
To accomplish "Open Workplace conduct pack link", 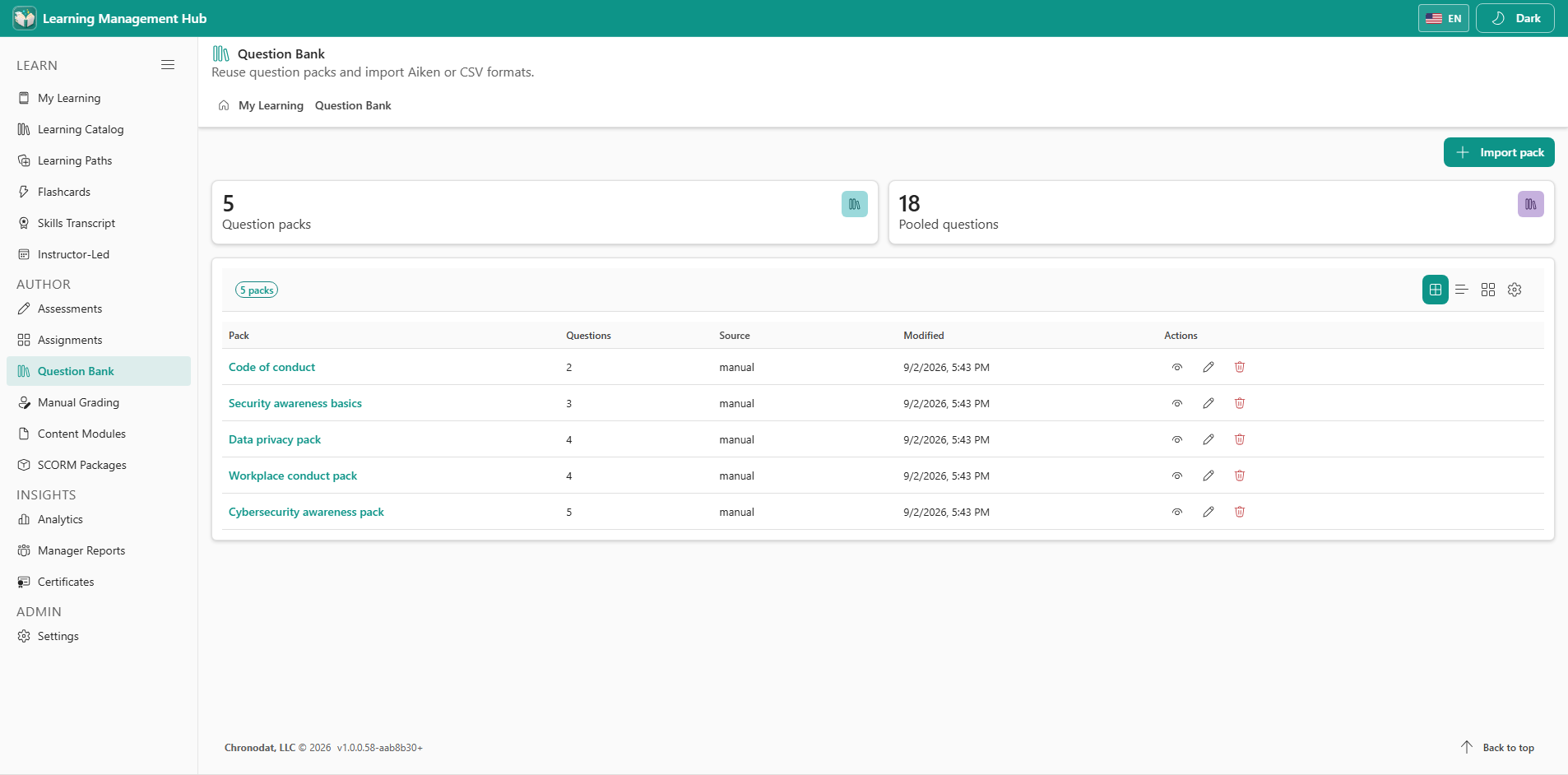I will point(293,476).
